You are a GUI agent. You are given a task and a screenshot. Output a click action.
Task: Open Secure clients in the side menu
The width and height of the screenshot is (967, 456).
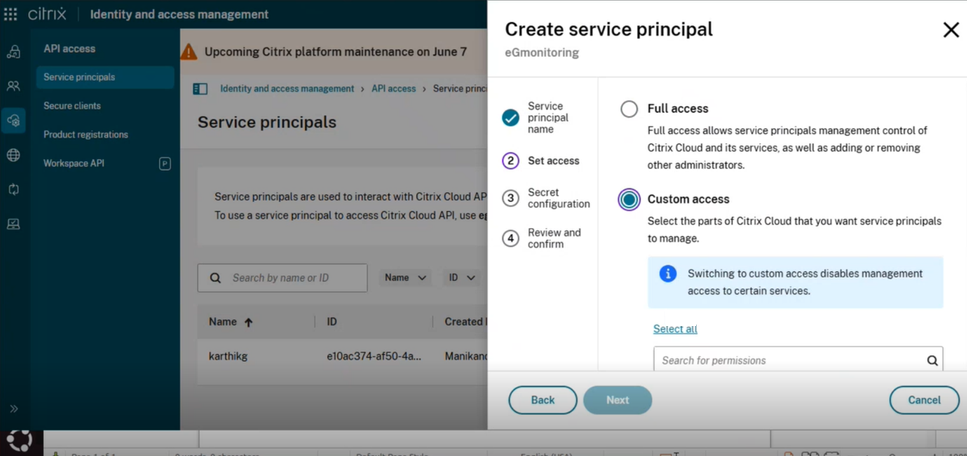72,106
